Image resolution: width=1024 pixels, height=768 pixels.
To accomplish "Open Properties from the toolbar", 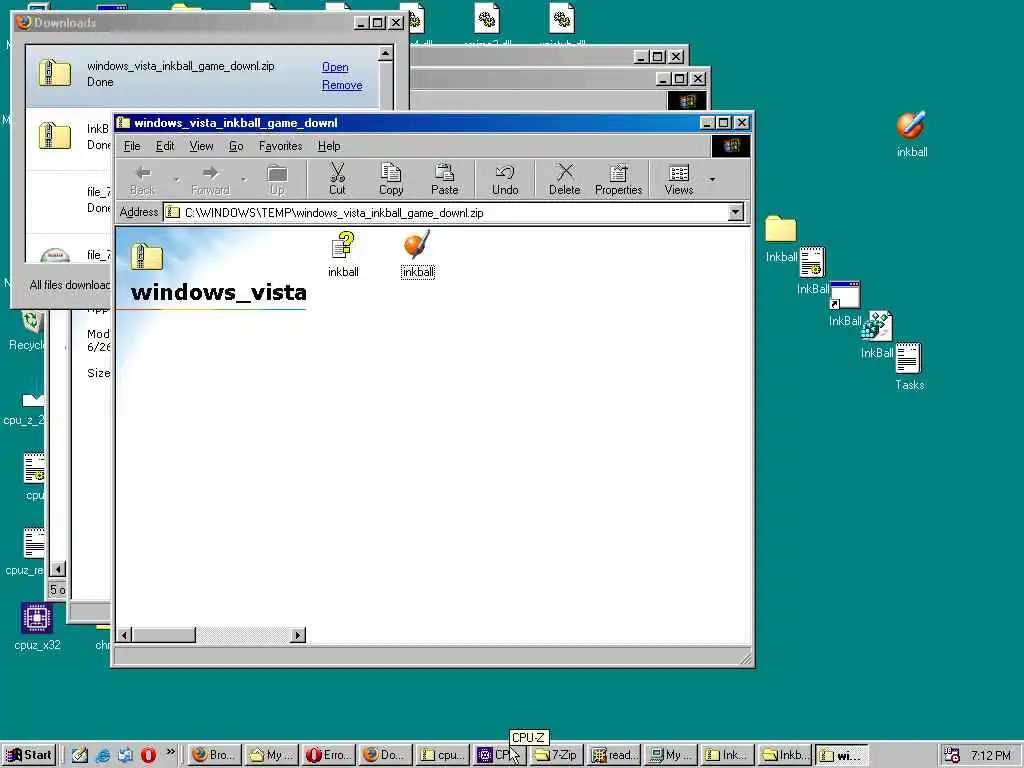I will coord(618,179).
